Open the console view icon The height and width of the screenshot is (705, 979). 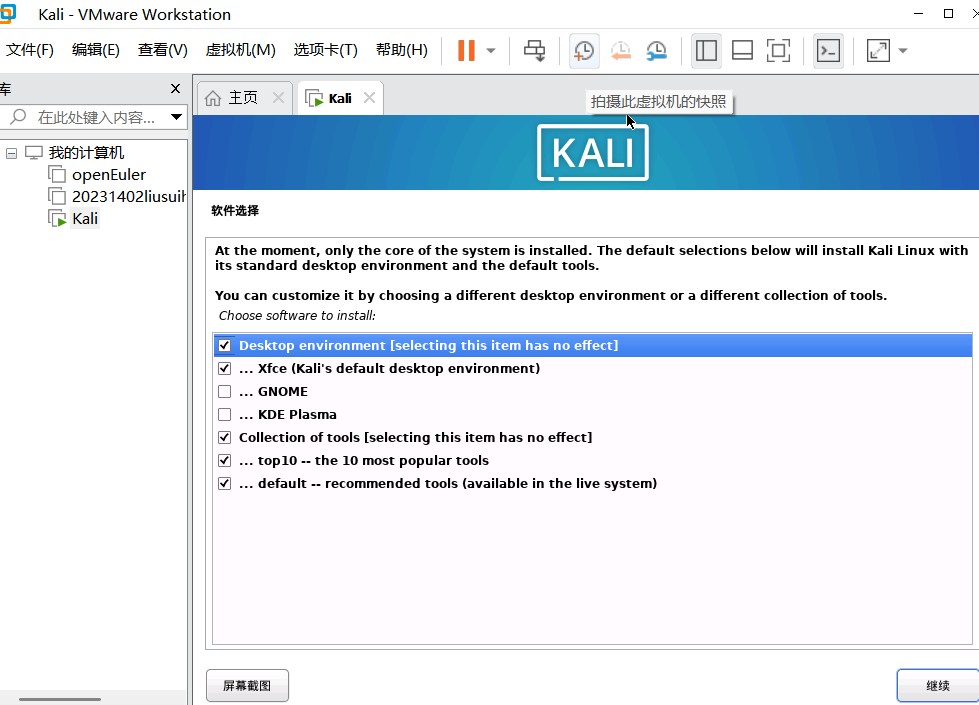(829, 51)
